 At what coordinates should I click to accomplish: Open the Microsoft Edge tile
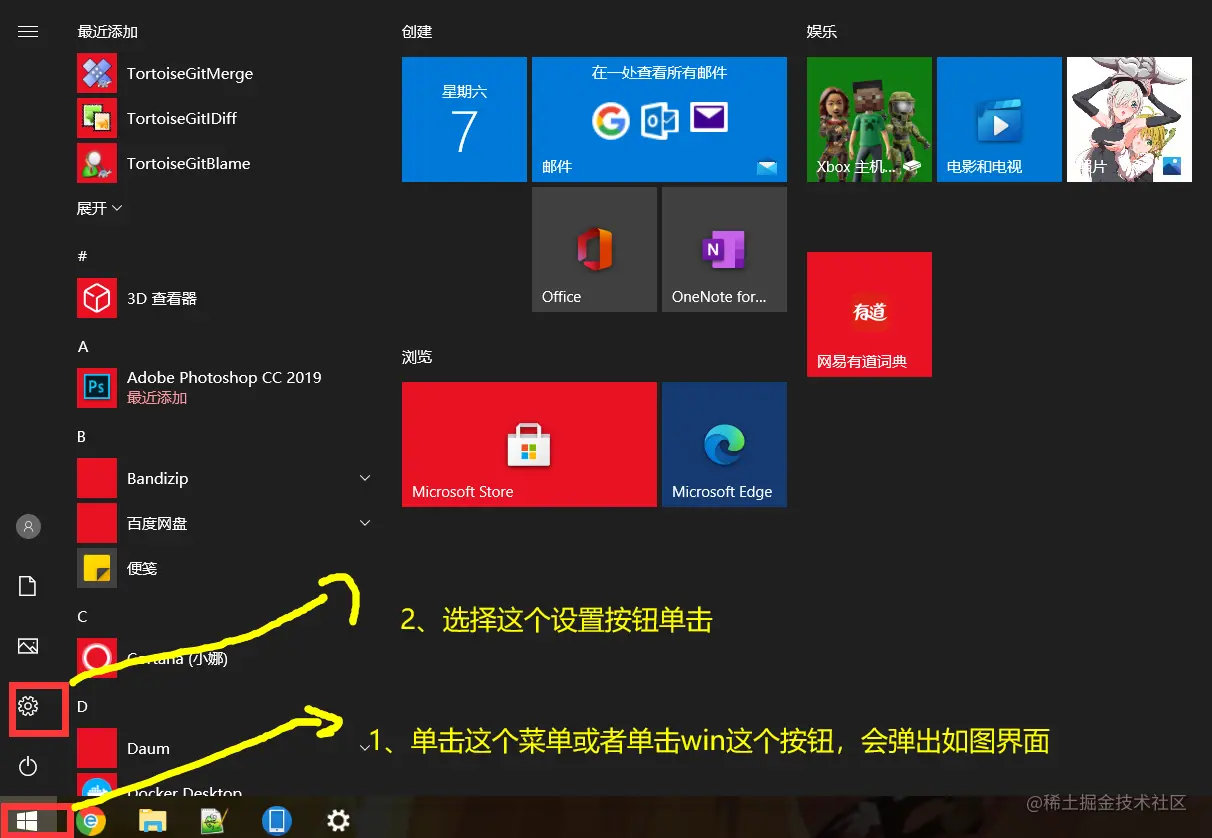click(x=724, y=444)
